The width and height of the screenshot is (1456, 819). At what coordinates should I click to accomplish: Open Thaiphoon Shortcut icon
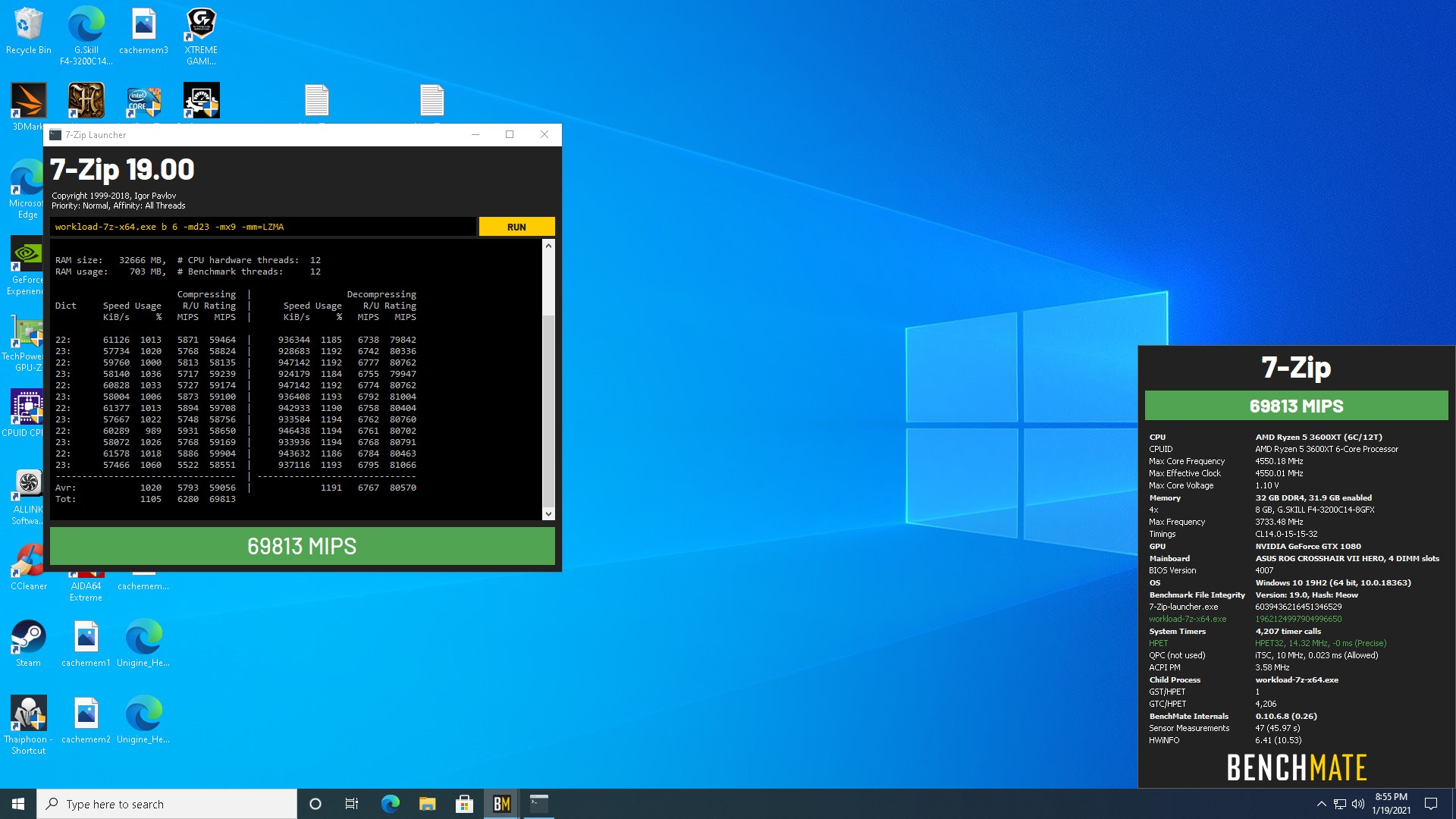pos(29,724)
